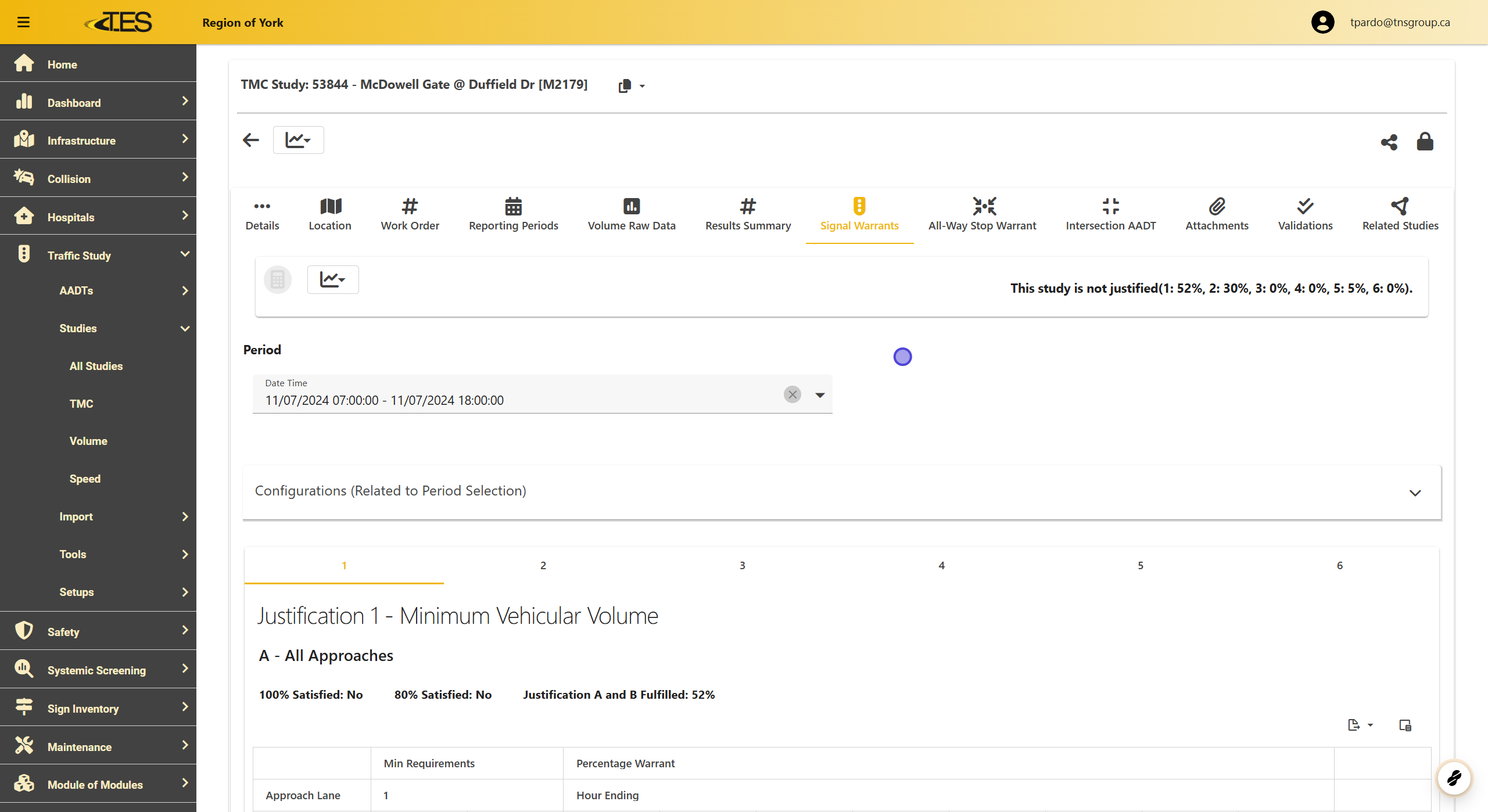This screenshot has width=1488, height=812.
Task: Click the floating edit pen button
Action: (x=1454, y=777)
